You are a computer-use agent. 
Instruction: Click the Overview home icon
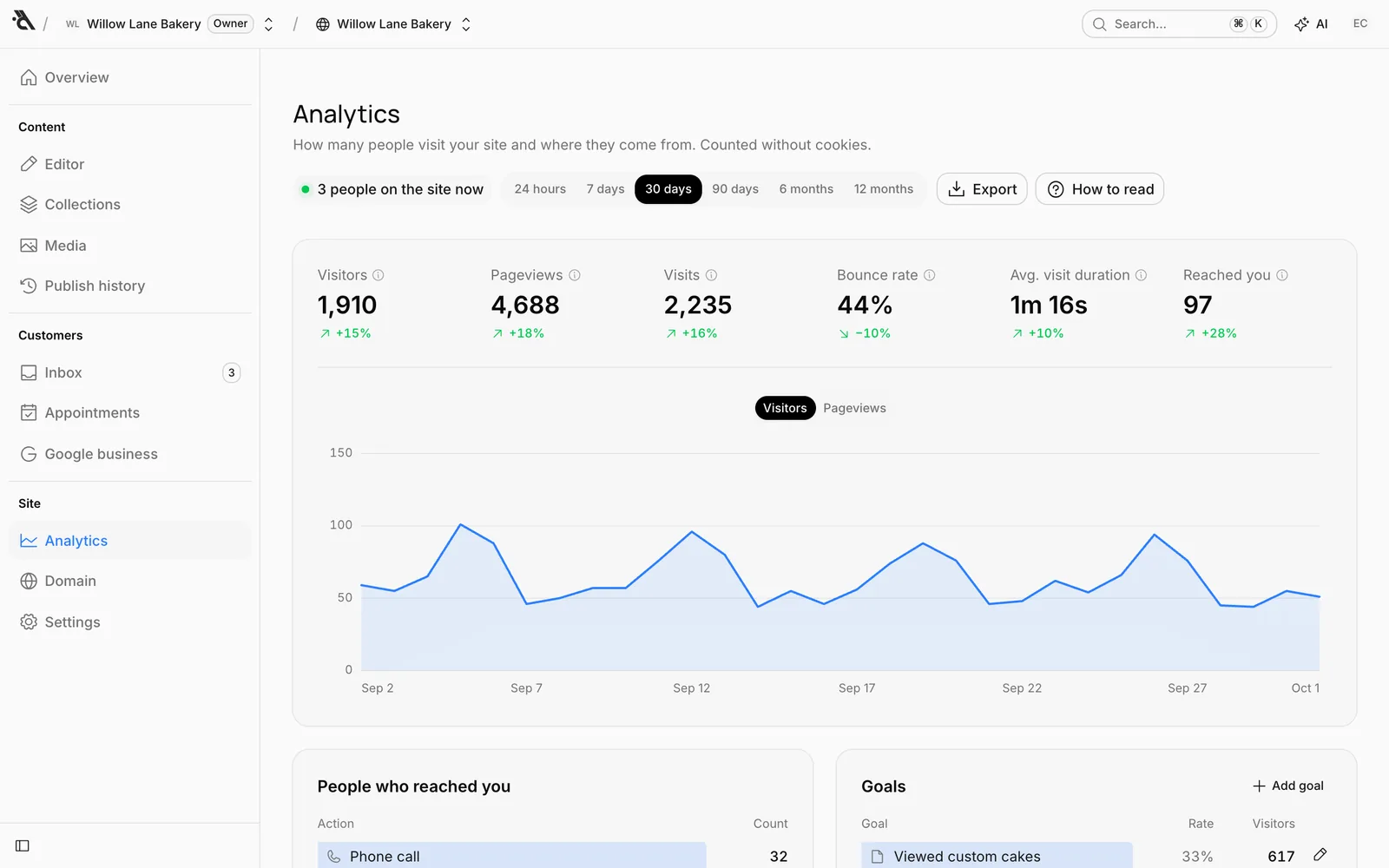click(x=29, y=77)
